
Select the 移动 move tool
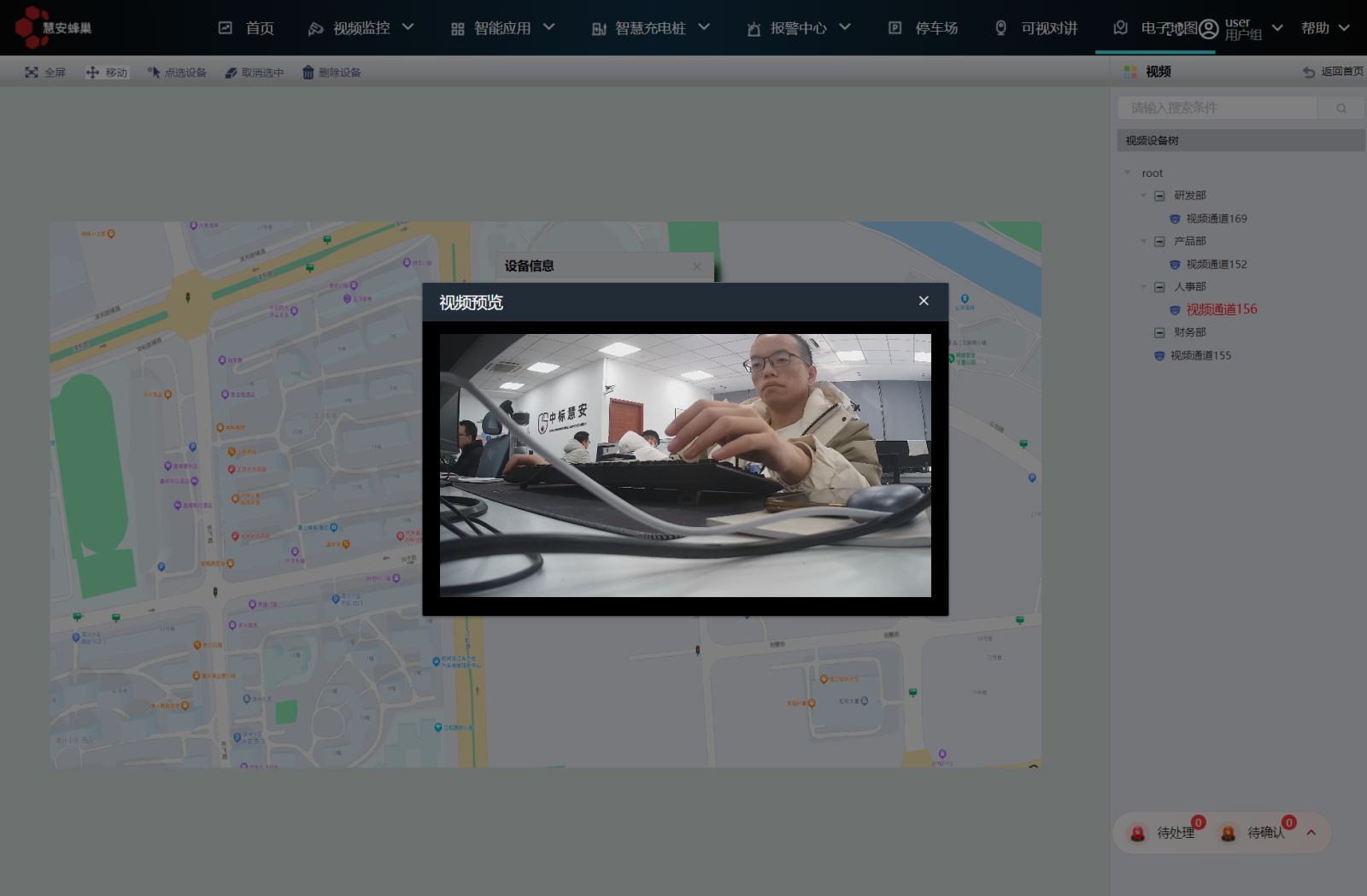[x=92, y=73]
